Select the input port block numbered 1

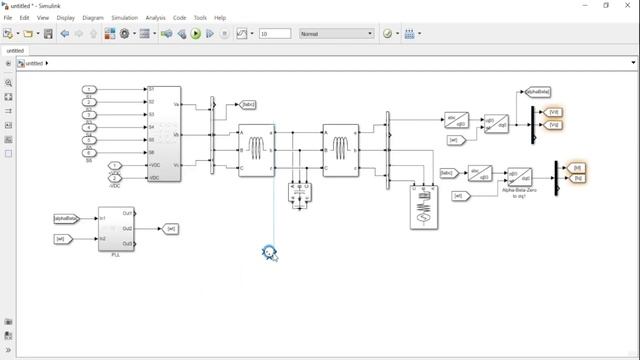point(89,89)
